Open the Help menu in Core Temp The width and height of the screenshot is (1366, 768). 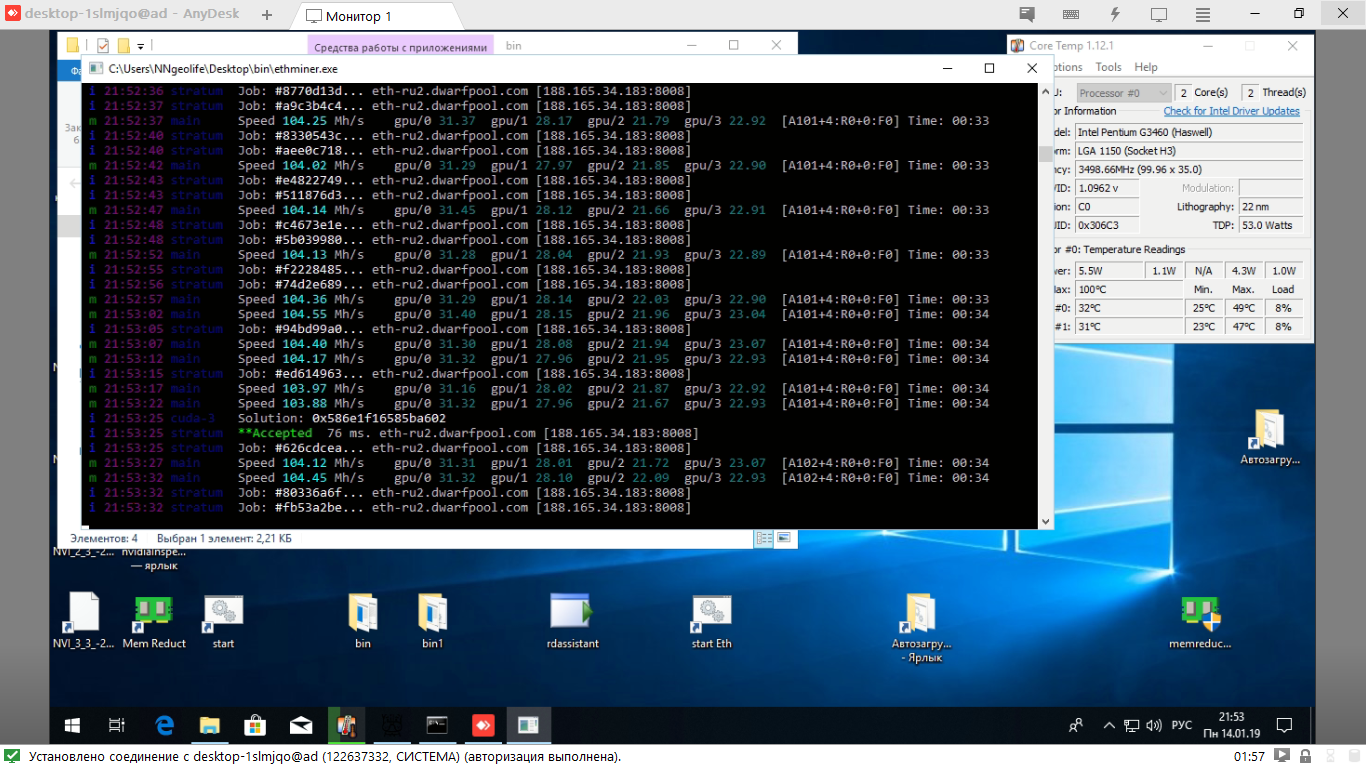1146,67
